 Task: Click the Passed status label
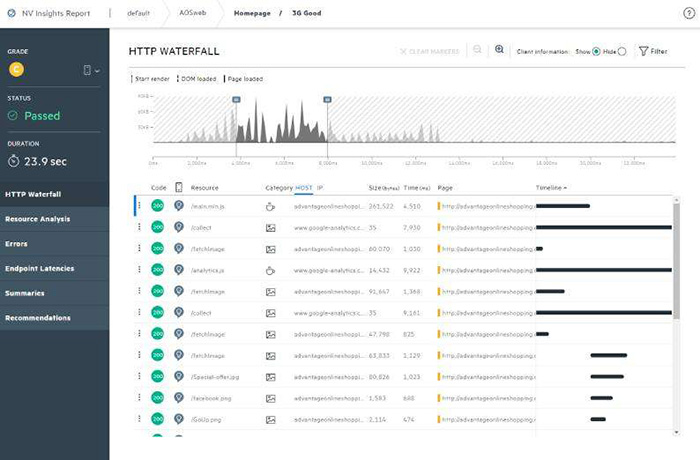[x=42, y=116]
